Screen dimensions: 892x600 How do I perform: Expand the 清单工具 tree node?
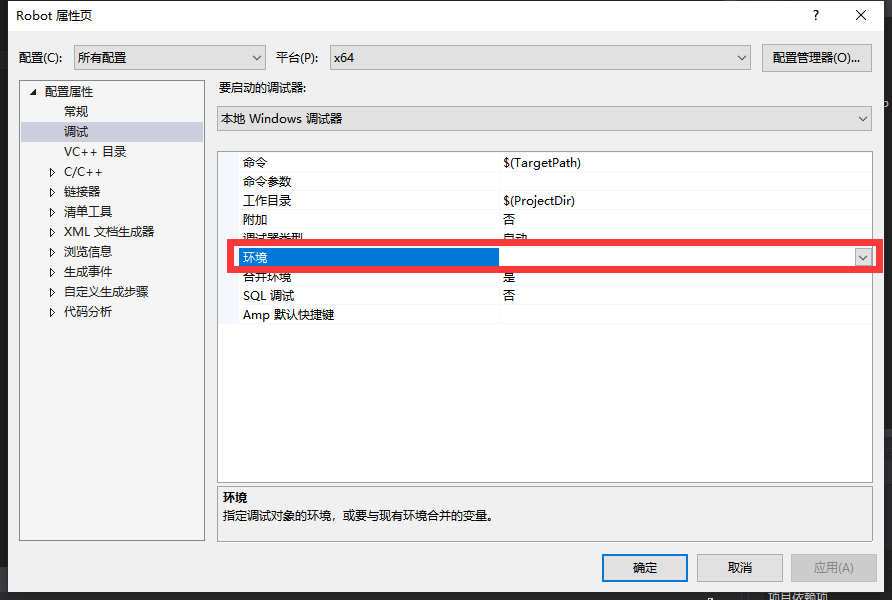tap(52, 212)
